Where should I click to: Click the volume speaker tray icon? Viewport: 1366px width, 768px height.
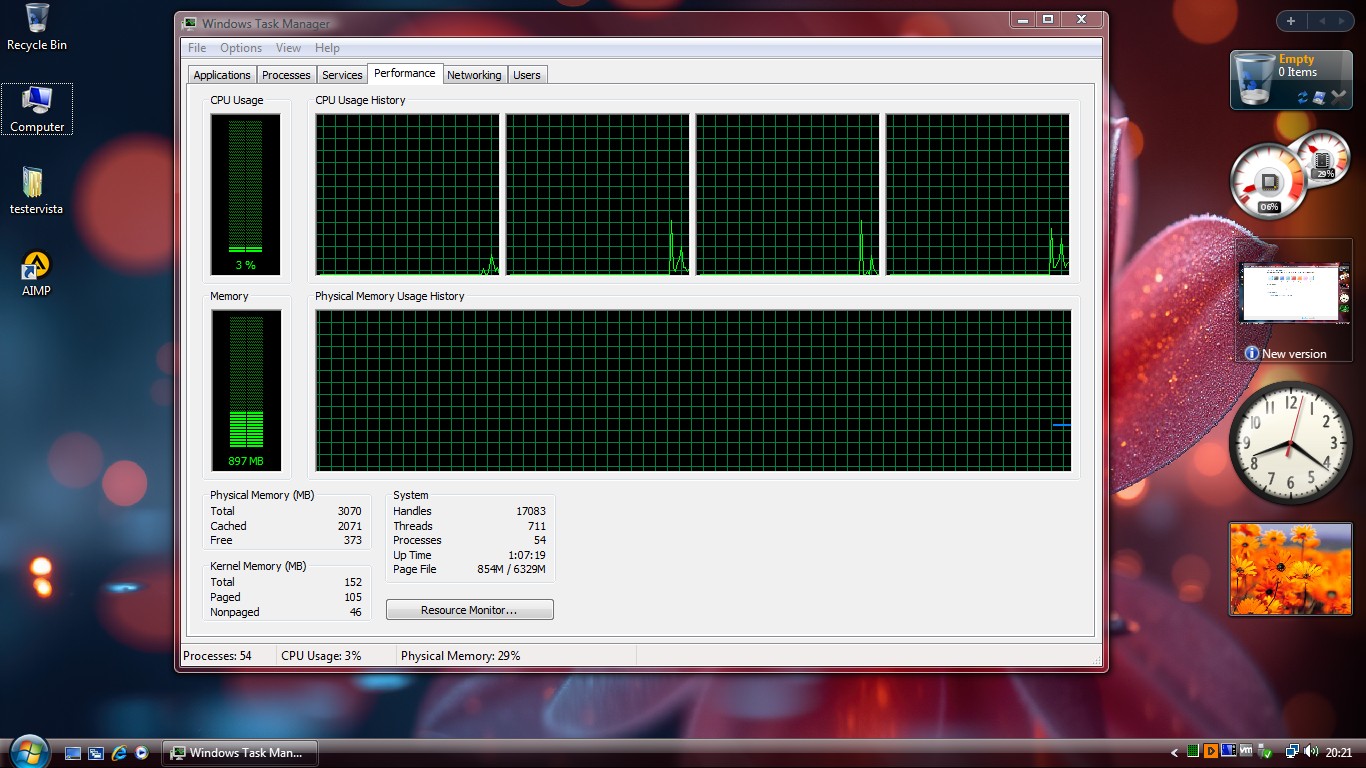tap(1311, 751)
